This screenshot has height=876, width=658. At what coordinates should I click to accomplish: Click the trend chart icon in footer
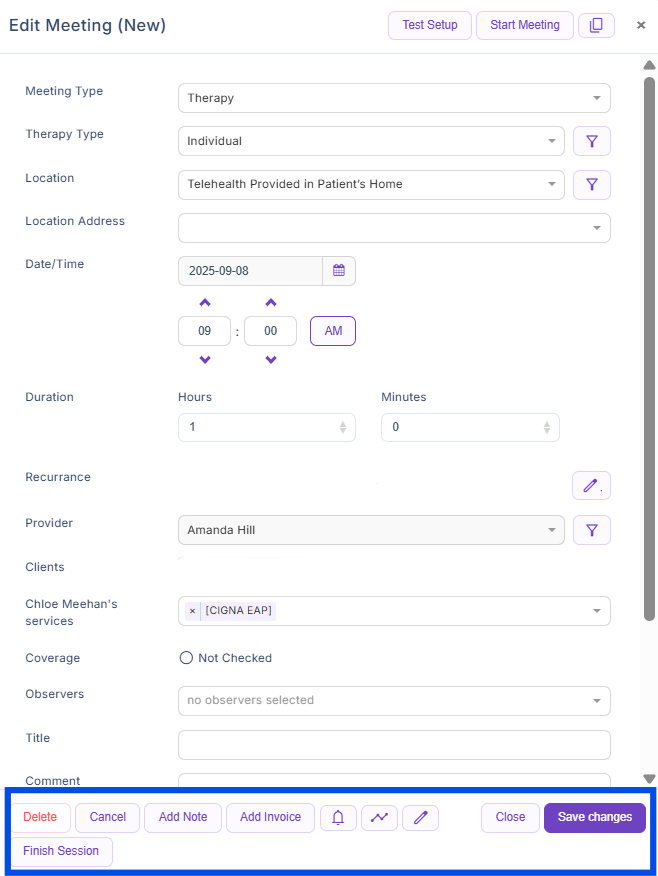[x=379, y=818]
